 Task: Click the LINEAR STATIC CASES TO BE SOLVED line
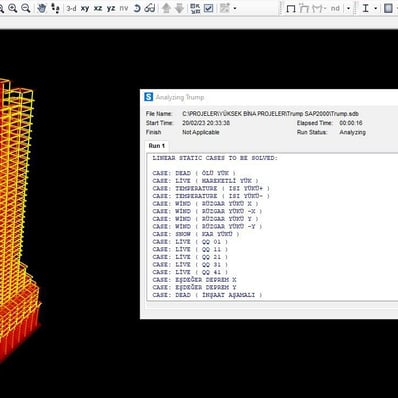(215, 158)
